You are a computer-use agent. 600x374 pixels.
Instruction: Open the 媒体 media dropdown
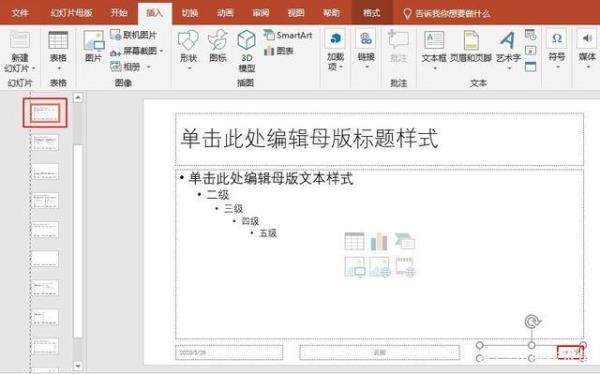pyautogui.click(x=587, y=50)
